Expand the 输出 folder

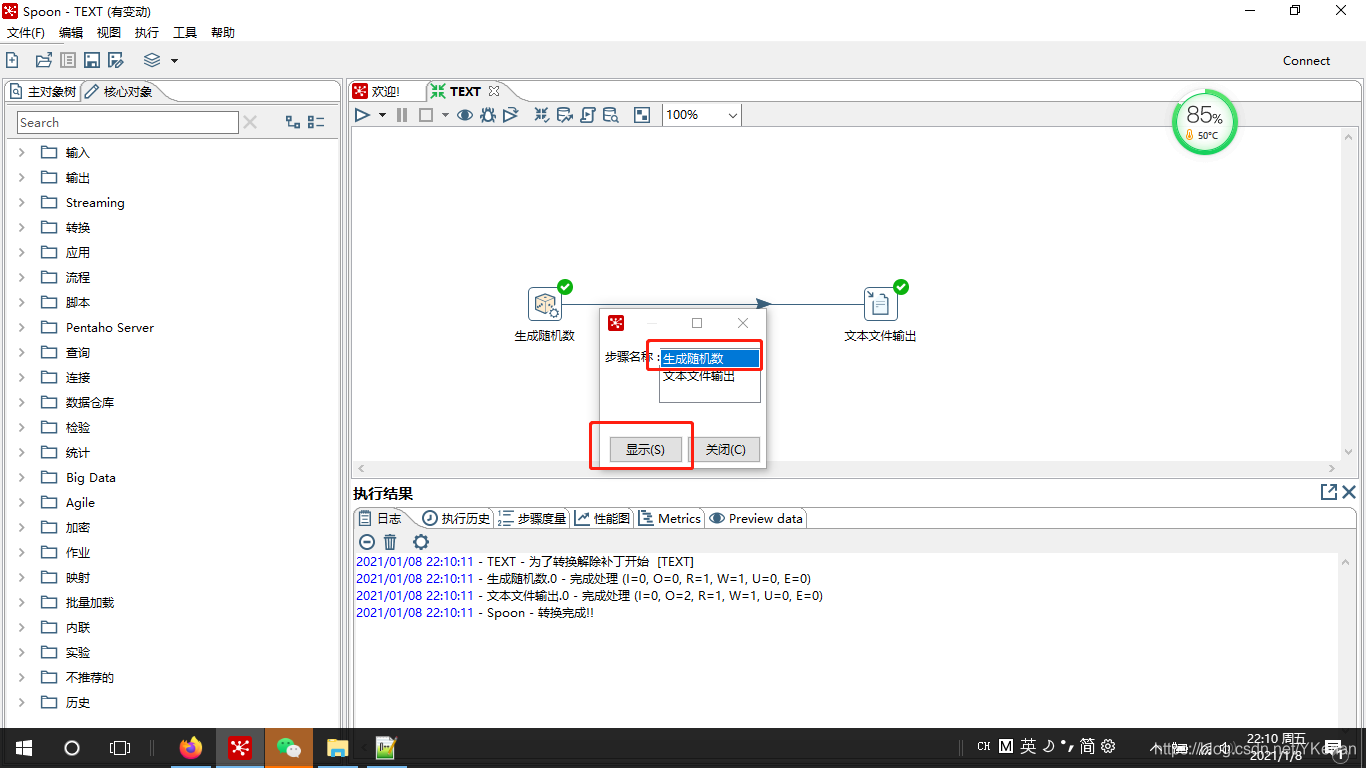(22, 177)
